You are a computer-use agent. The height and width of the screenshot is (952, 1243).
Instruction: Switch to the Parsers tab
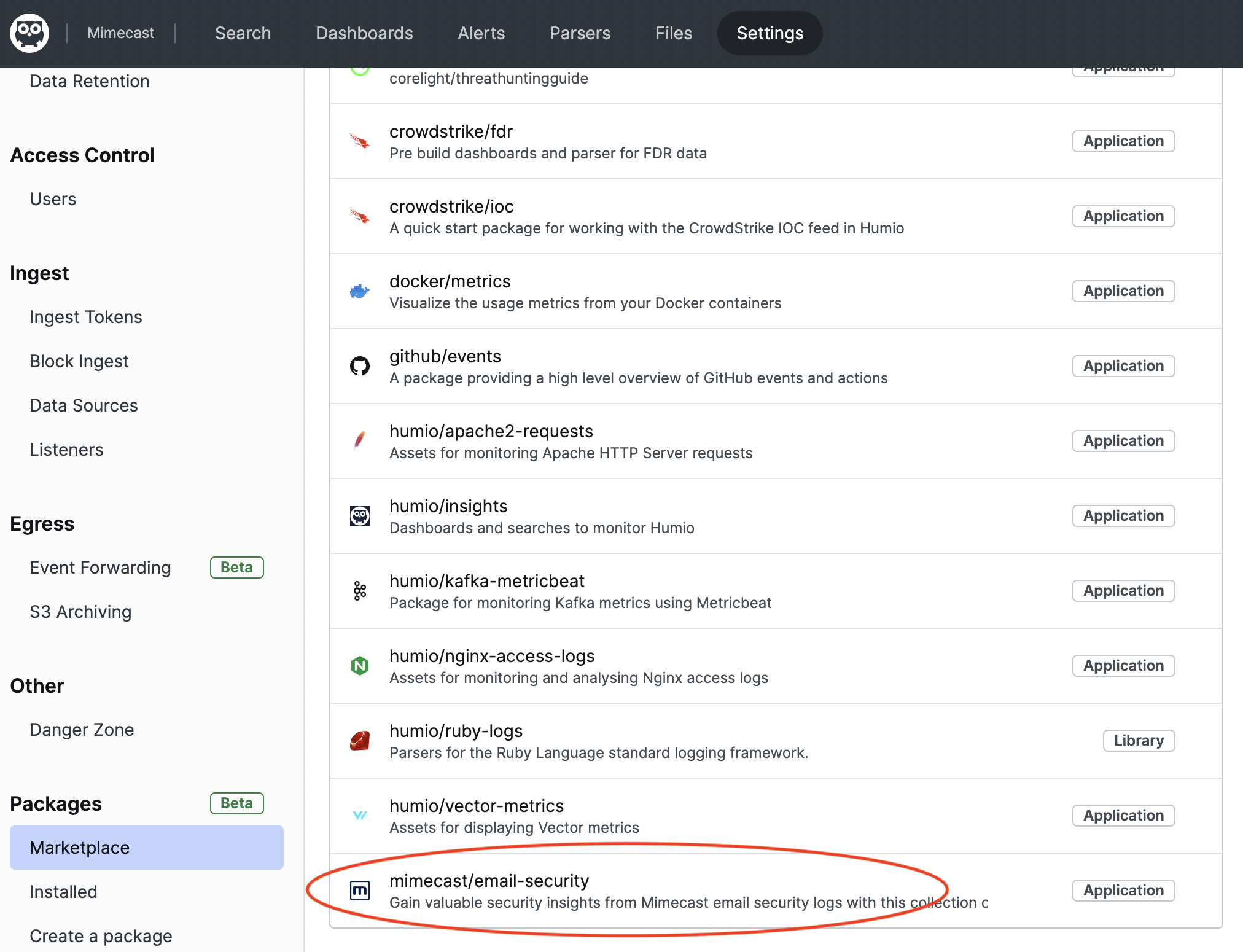click(580, 33)
